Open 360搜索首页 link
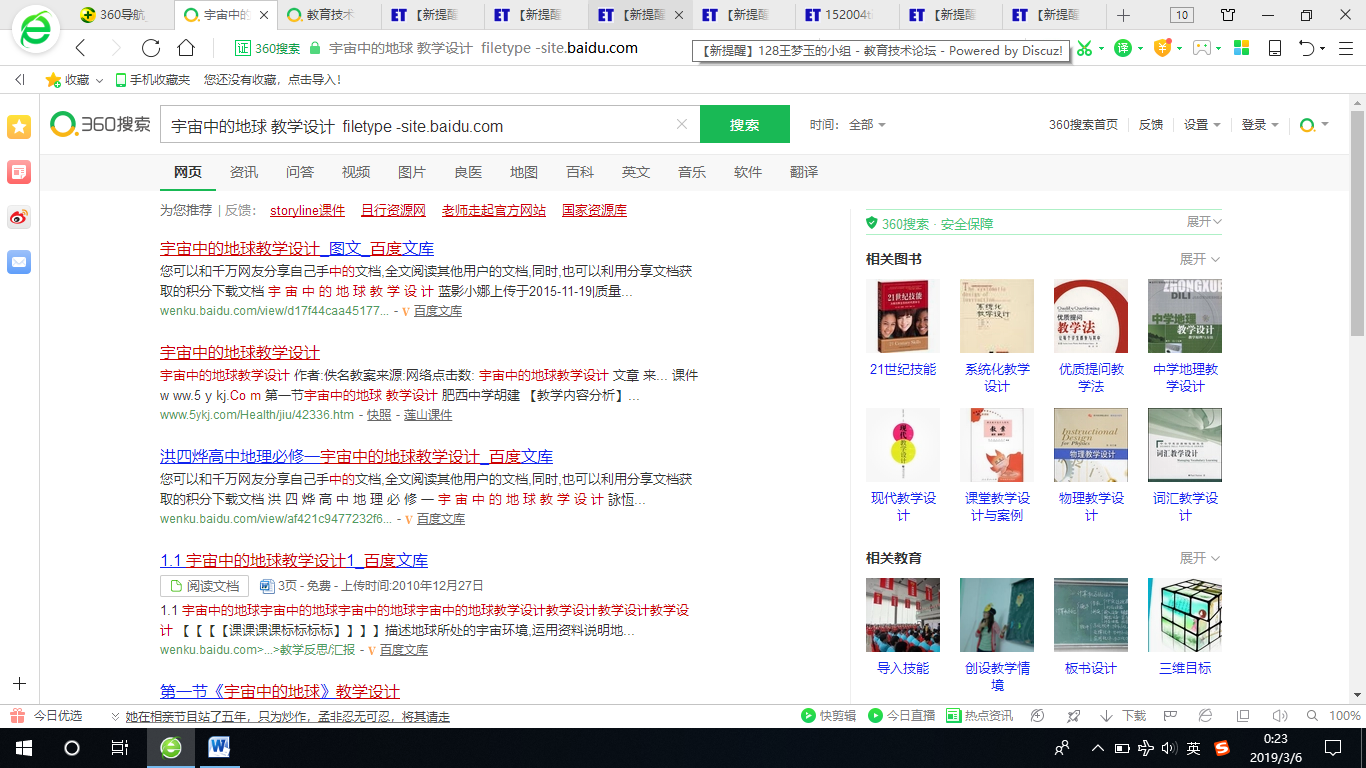This screenshot has width=1366, height=768. coord(1083,125)
